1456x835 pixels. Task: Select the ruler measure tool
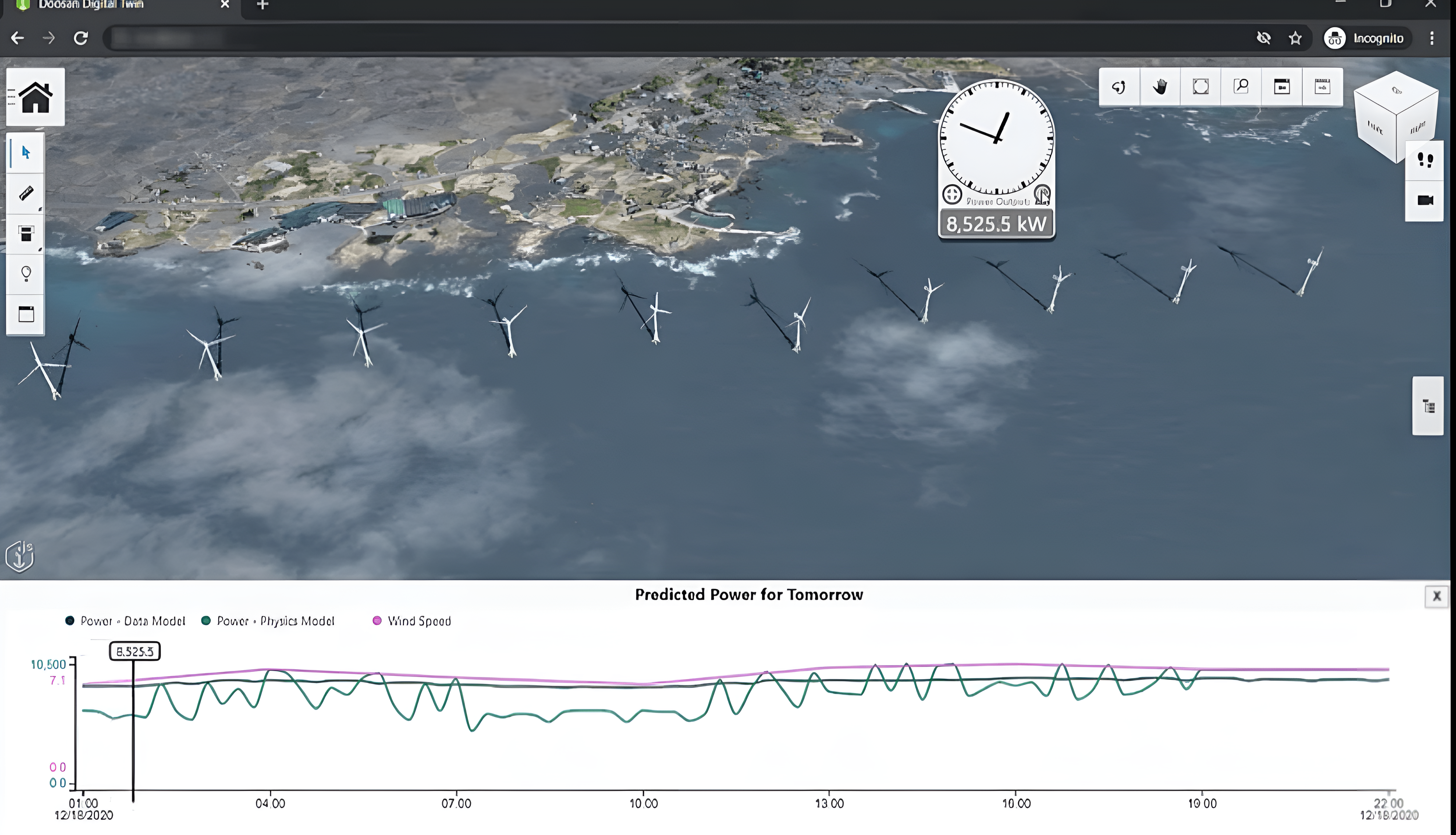click(x=26, y=193)
